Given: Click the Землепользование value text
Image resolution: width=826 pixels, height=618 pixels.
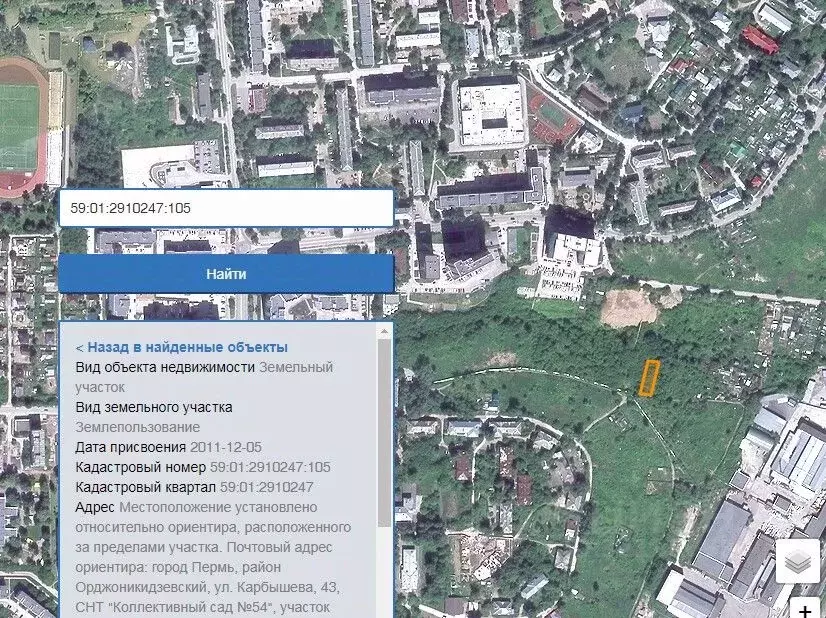Looking at the screenshot, I should [137, 427].
